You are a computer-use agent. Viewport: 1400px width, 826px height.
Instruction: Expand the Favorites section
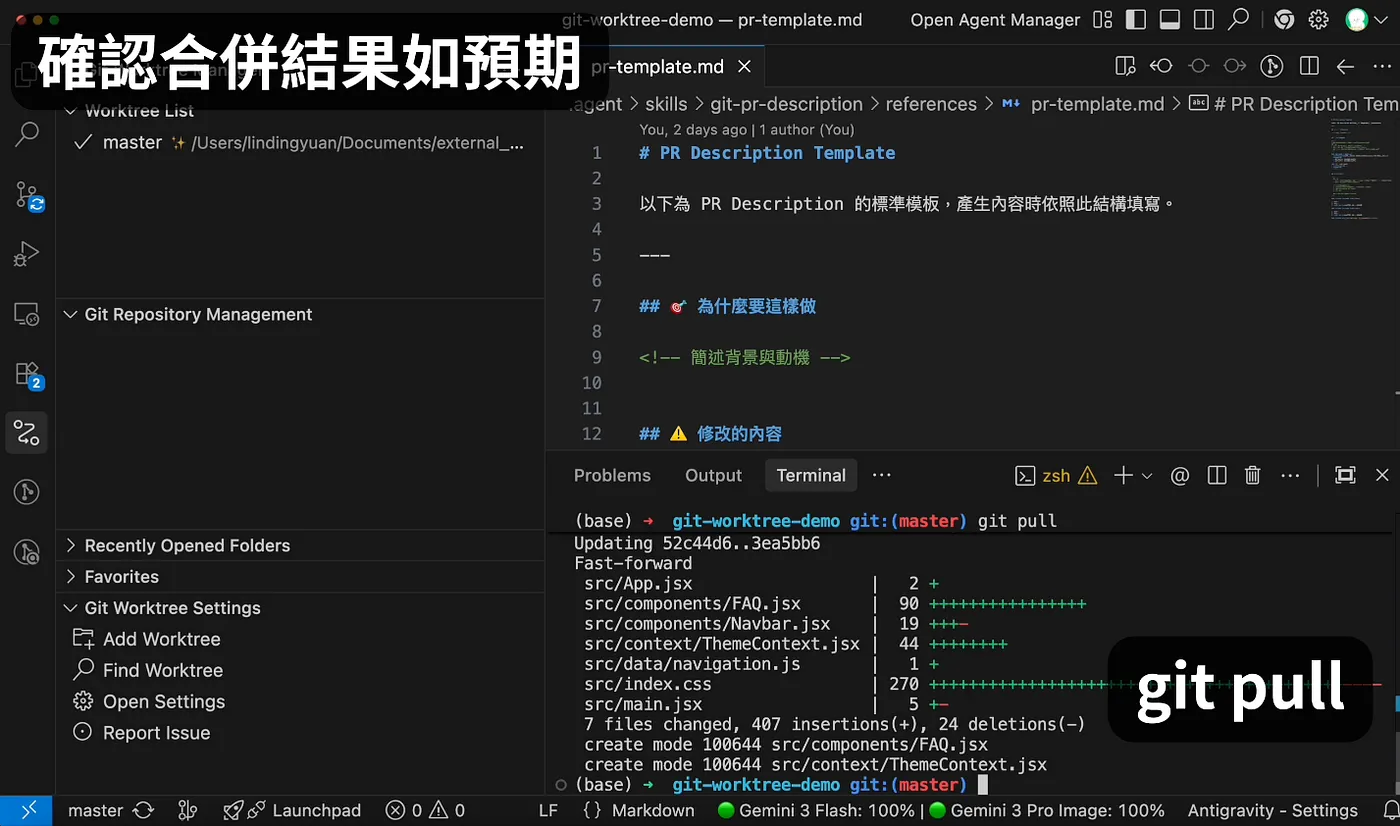point(300,577)
